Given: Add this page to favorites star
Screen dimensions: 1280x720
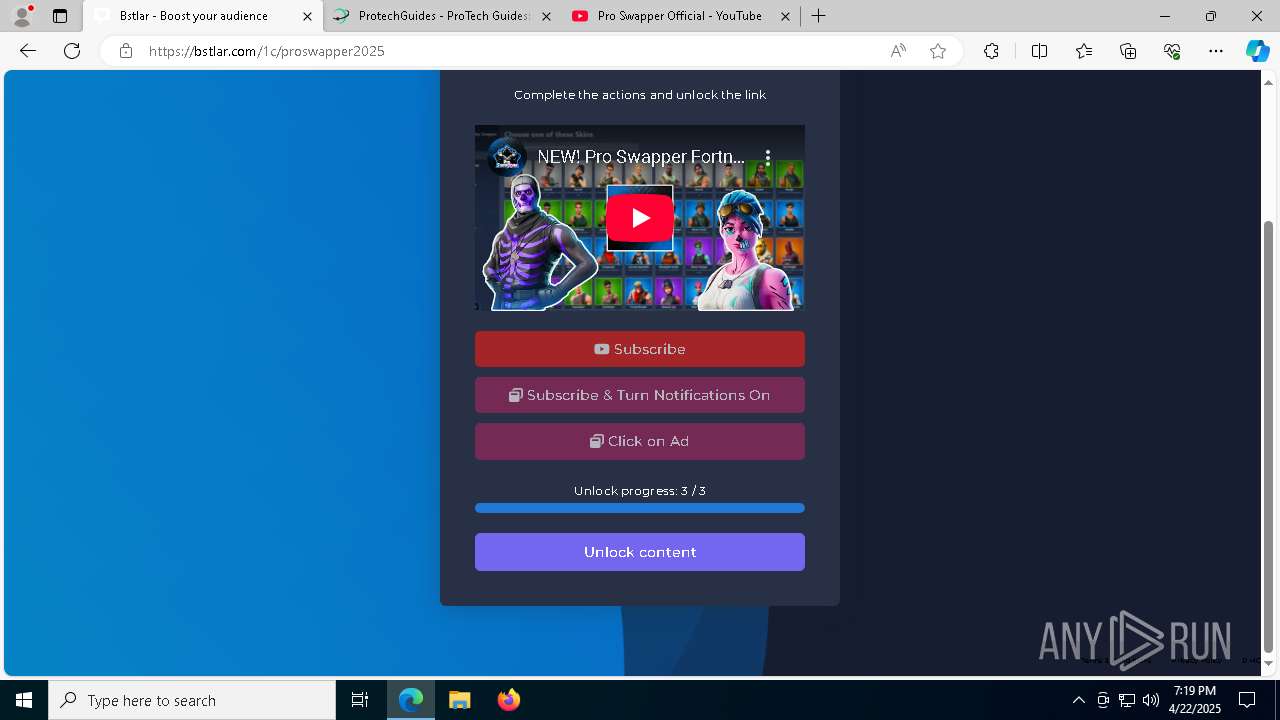Looking at the screenshot, I should [x=938, y=51].
